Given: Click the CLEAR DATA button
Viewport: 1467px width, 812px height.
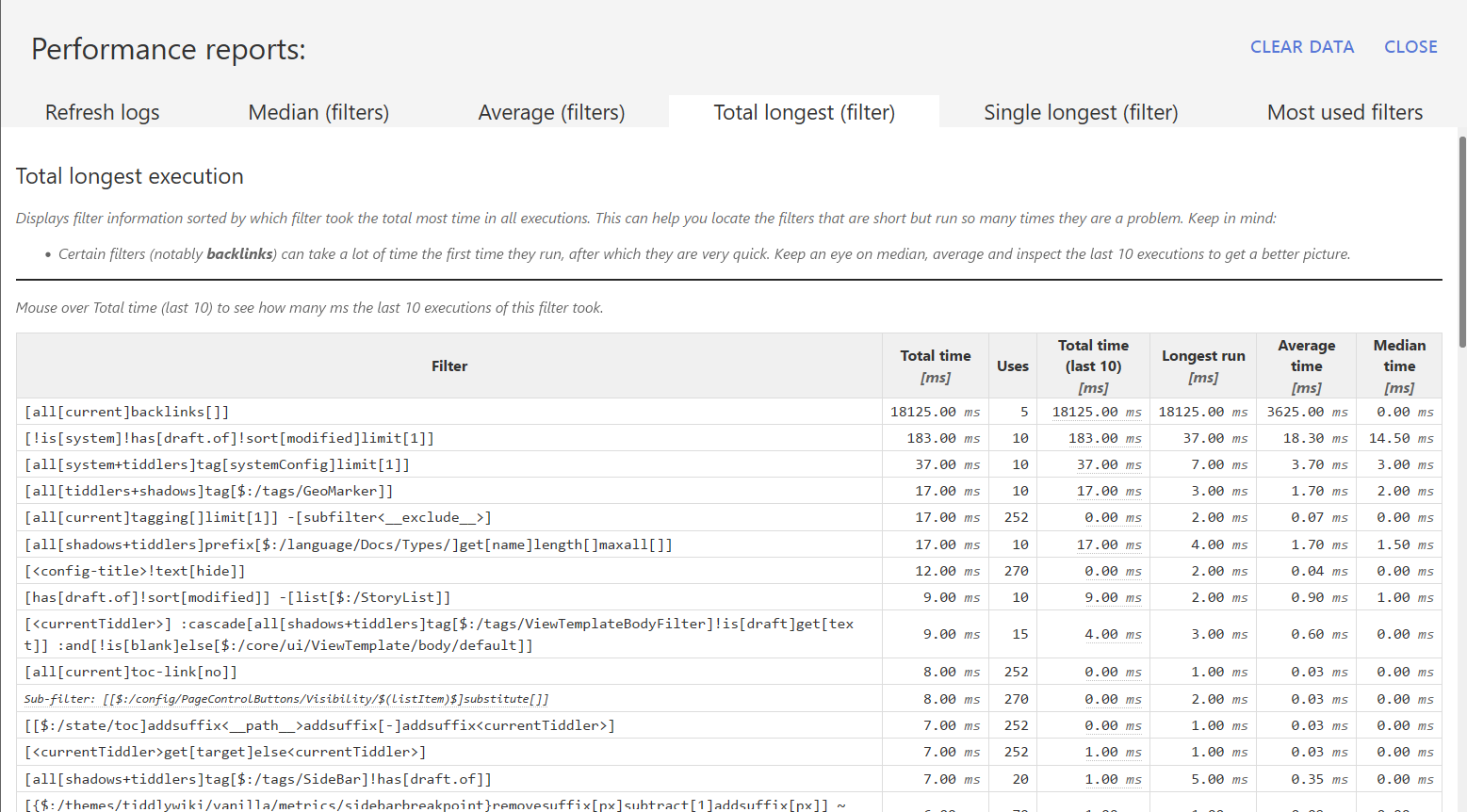Looking at the screenshot, I should (1301, 47).
